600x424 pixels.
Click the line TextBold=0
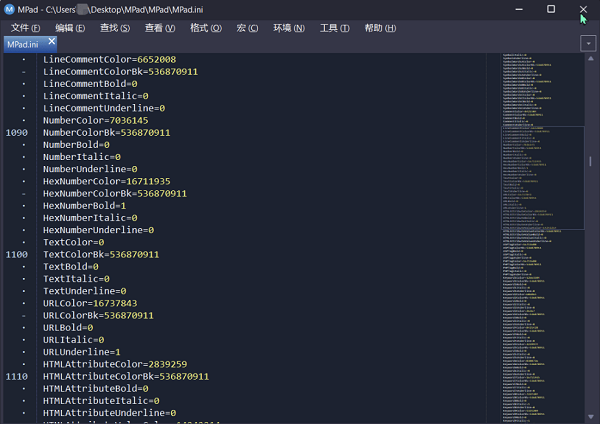click(x=71, y=267)
